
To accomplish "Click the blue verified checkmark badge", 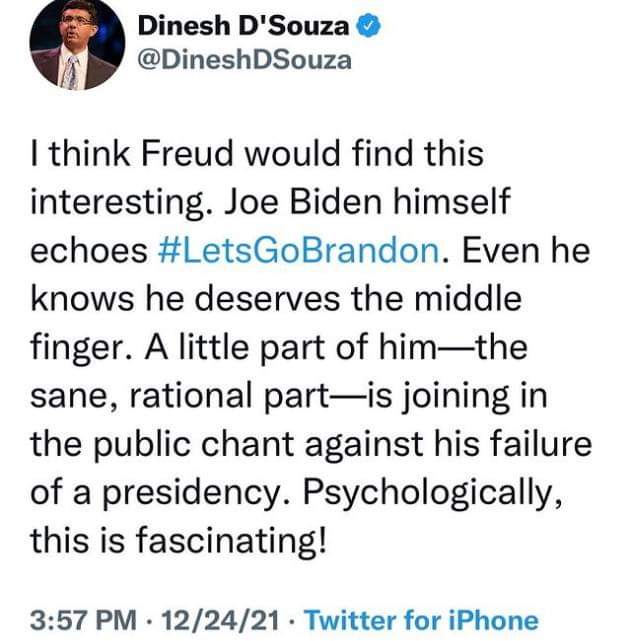I will click(369, 25).
